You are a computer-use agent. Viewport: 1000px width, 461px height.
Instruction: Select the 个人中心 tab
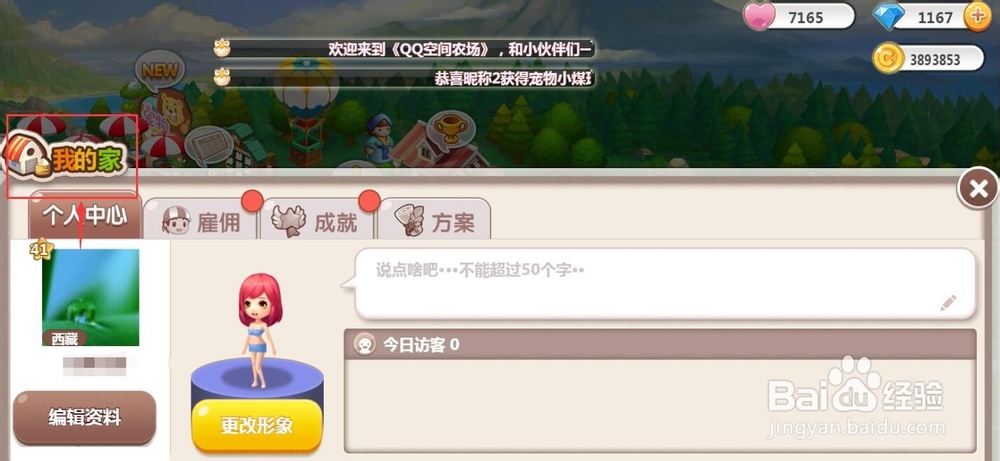tap(84, 216)
